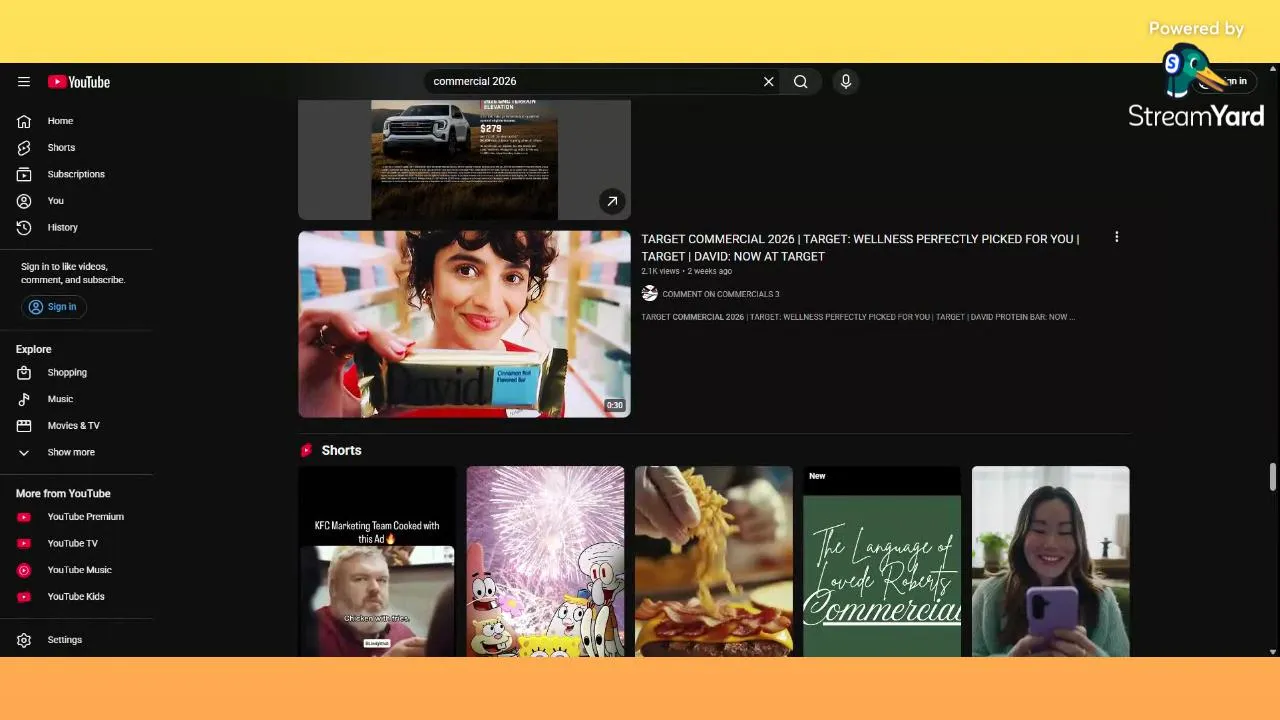Screen dimensions: 1280x720
Task: Select Movies & TV label
Action: click(x=73, y=426)
